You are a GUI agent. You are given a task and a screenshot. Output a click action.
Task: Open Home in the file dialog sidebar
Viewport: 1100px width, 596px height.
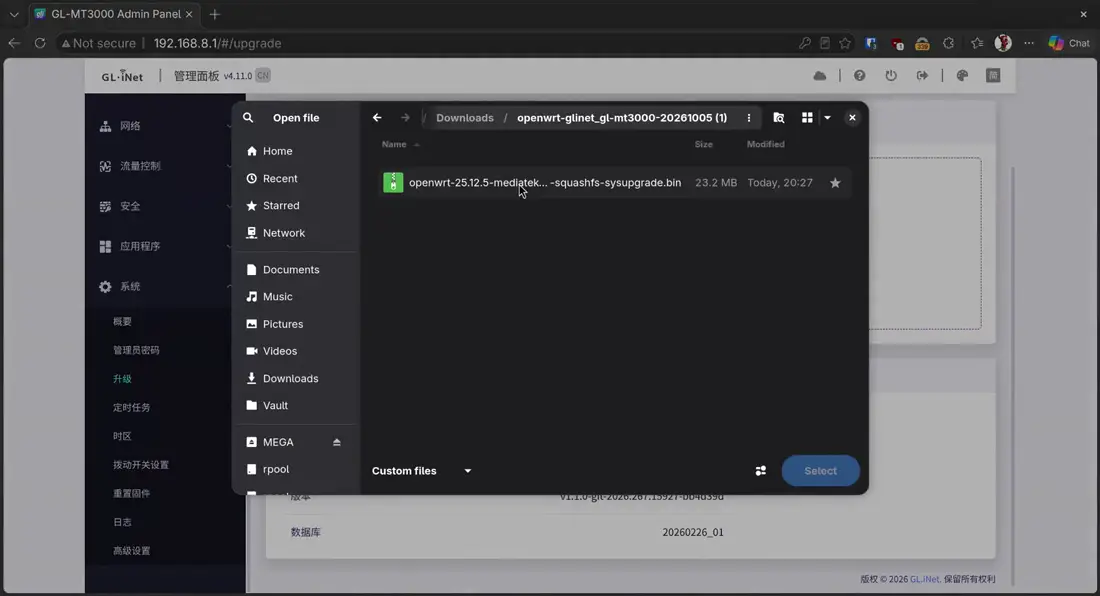297,151
